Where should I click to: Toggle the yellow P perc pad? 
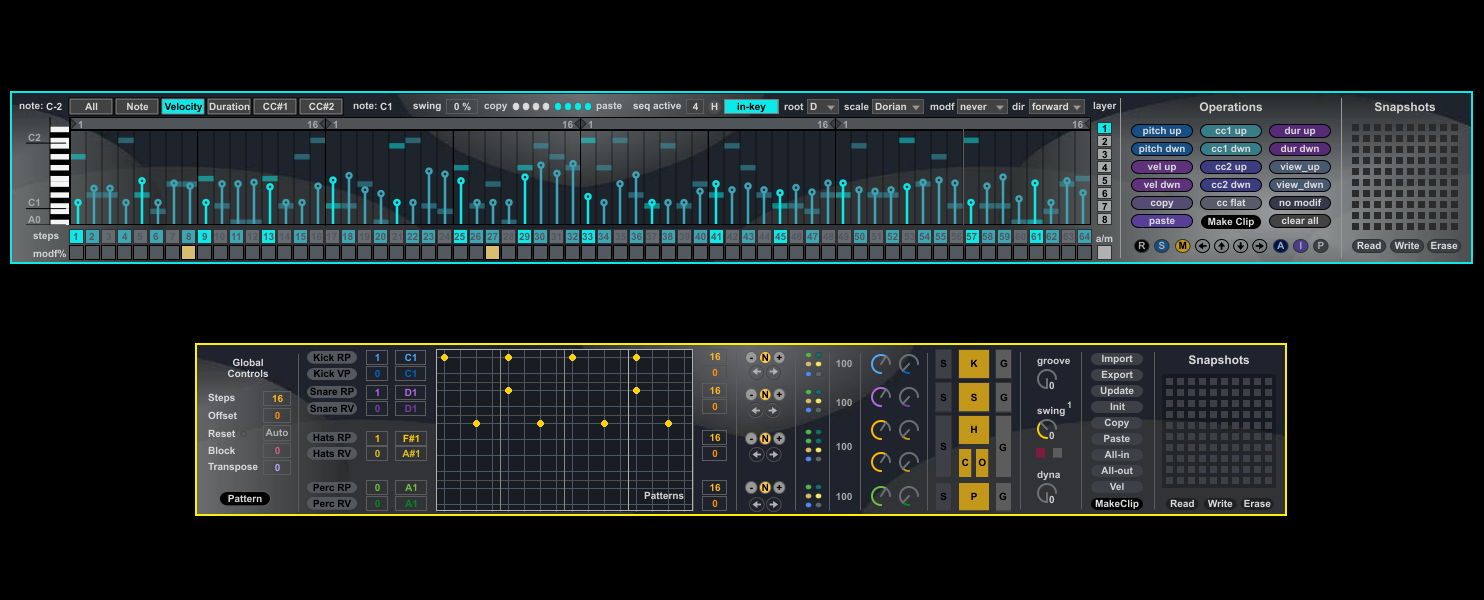click(974, 497)
